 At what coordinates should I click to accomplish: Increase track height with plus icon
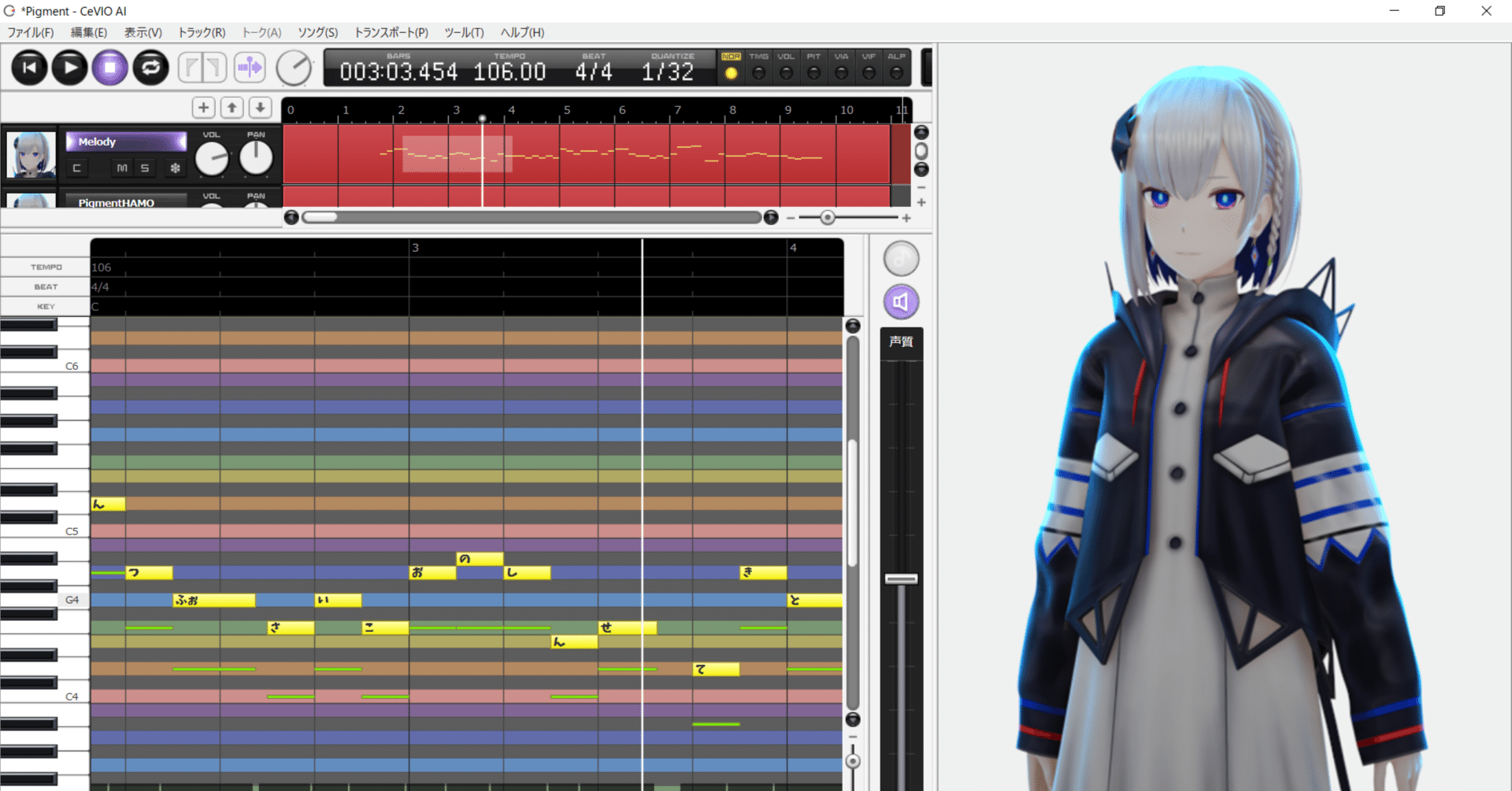pos(921,203)
